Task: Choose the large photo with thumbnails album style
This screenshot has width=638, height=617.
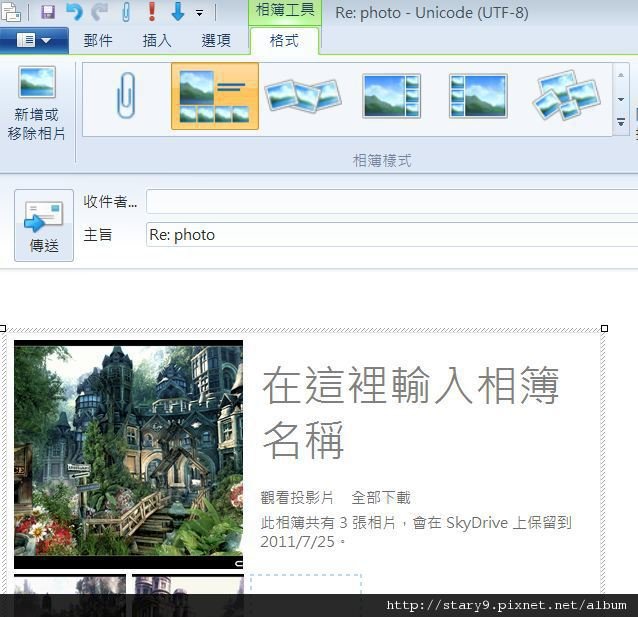Action: [215, 96]
